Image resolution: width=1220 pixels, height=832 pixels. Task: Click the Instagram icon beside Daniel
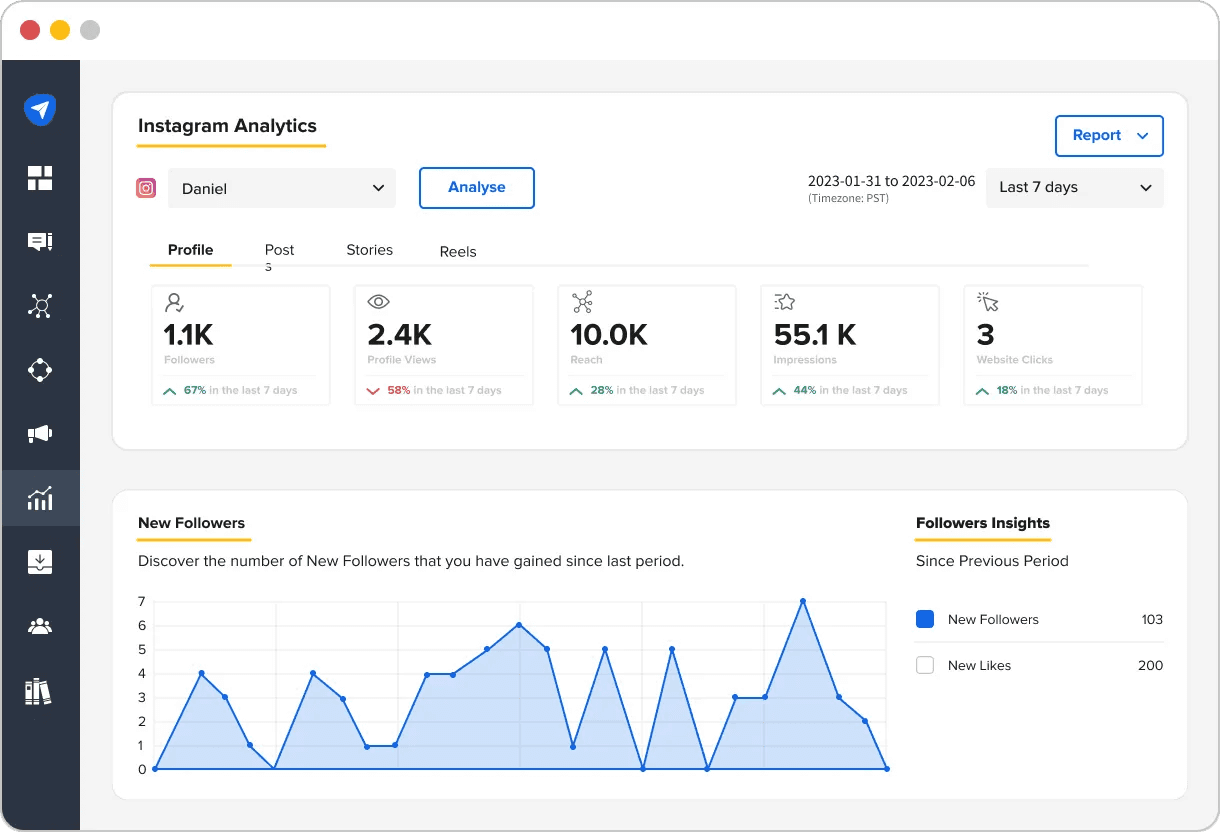click(x=146, y=187)
